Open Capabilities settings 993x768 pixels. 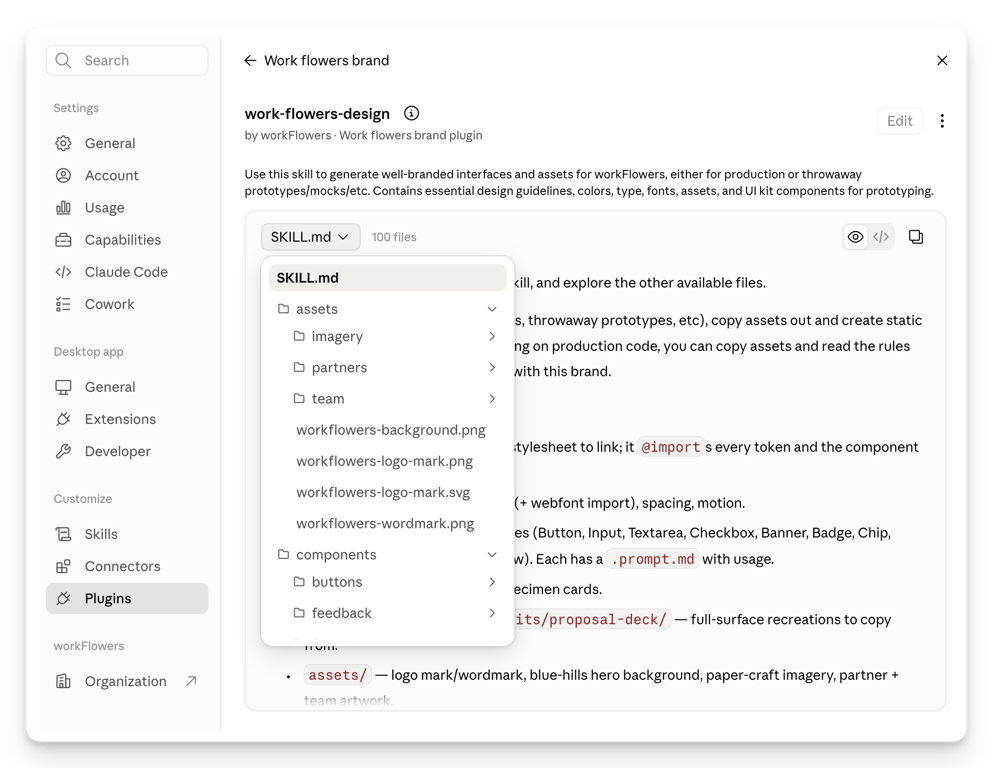click(127, 240)
